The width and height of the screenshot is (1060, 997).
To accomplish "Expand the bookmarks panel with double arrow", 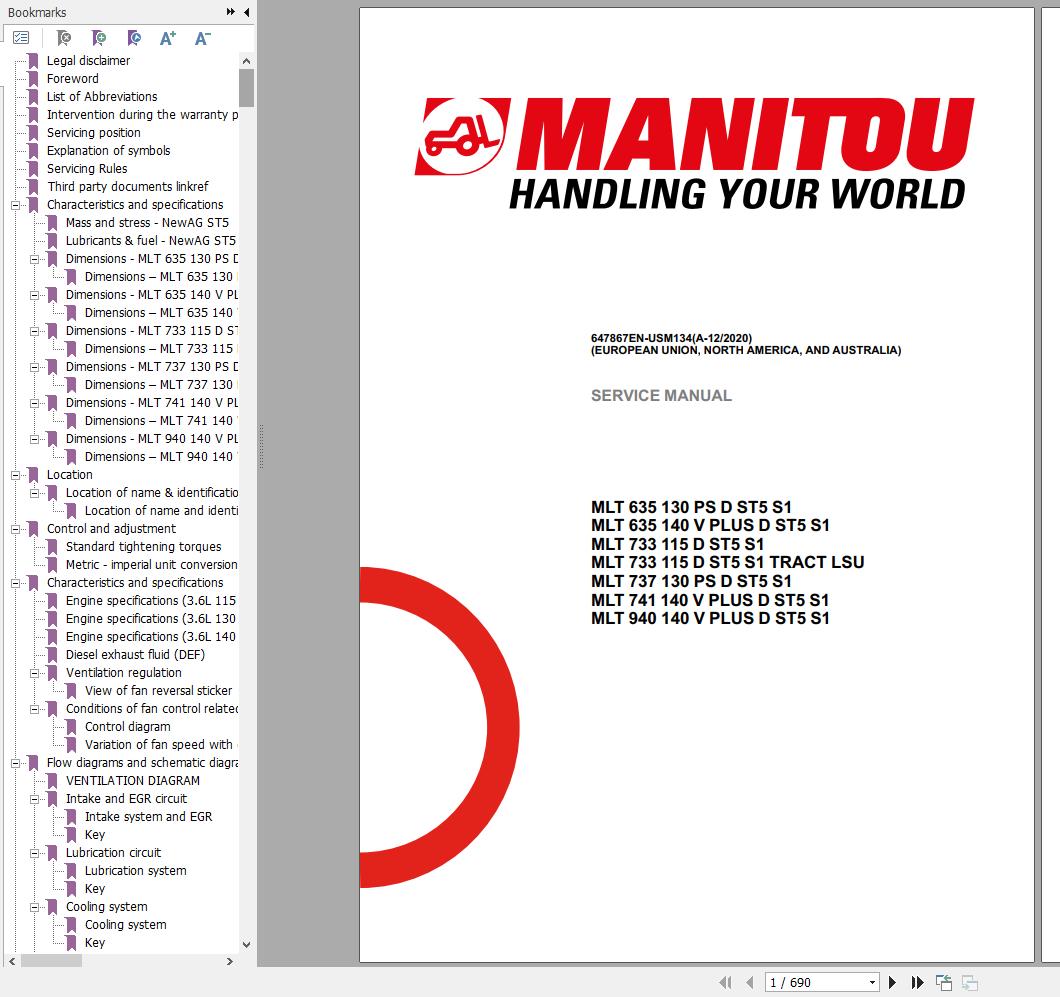I will click(x=231, y=11).
